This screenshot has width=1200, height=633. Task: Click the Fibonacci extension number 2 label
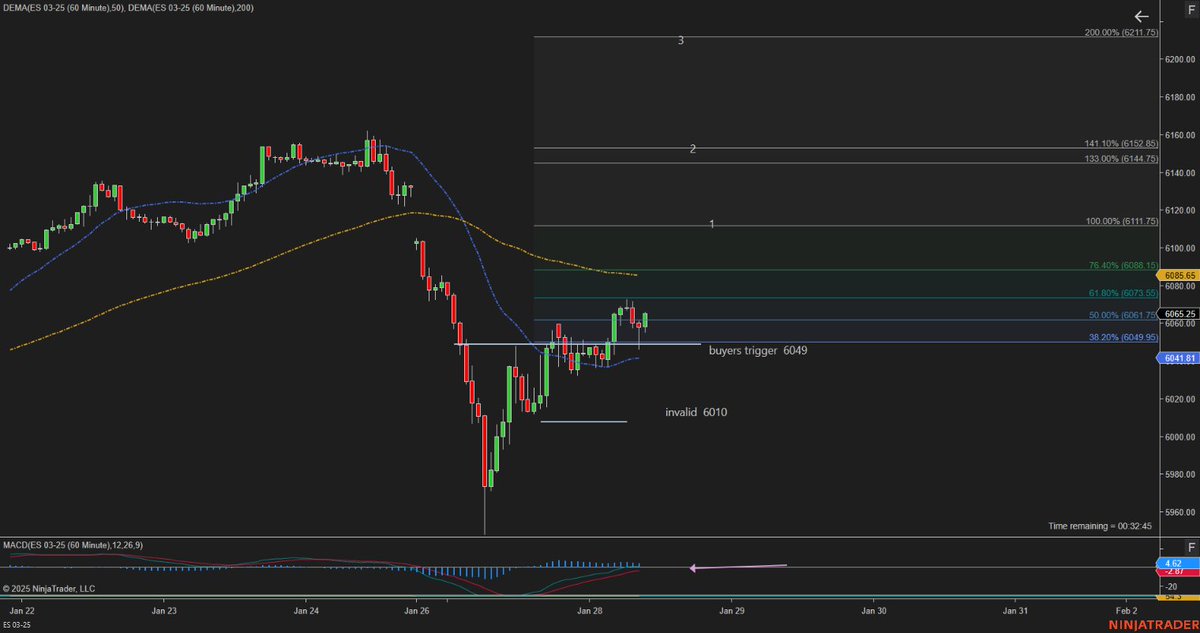coord(692,149)
